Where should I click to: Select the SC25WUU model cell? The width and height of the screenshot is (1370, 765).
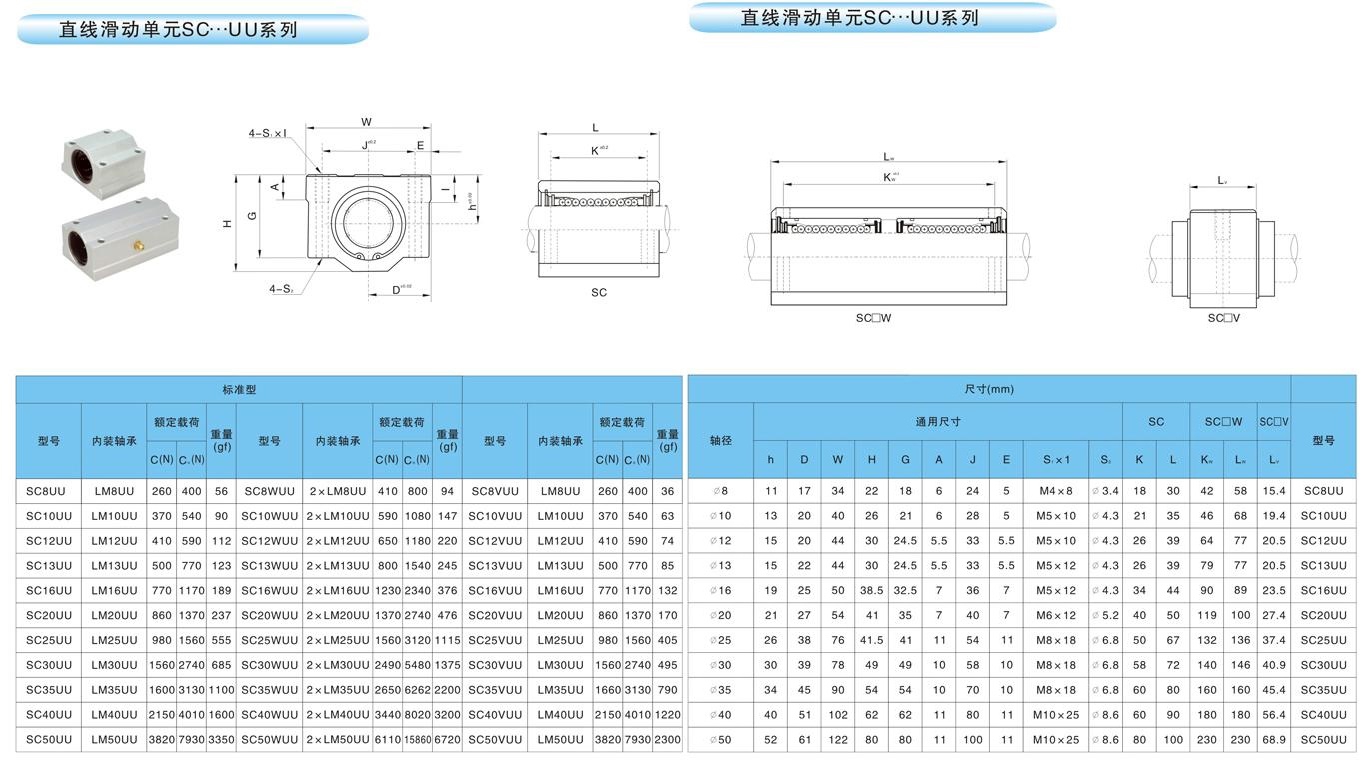[269, 640]
